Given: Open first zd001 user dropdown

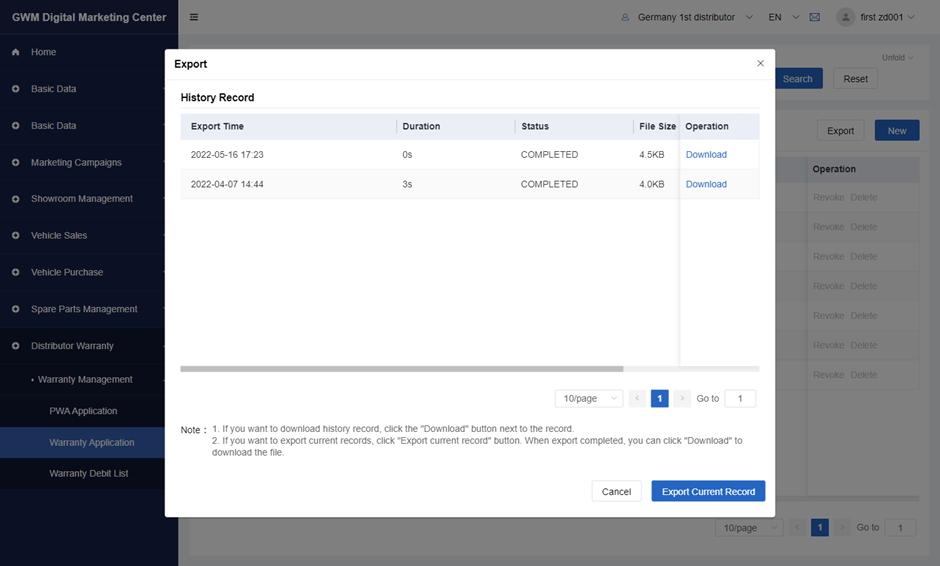Looking at the screenshot, I should point(887,17).
